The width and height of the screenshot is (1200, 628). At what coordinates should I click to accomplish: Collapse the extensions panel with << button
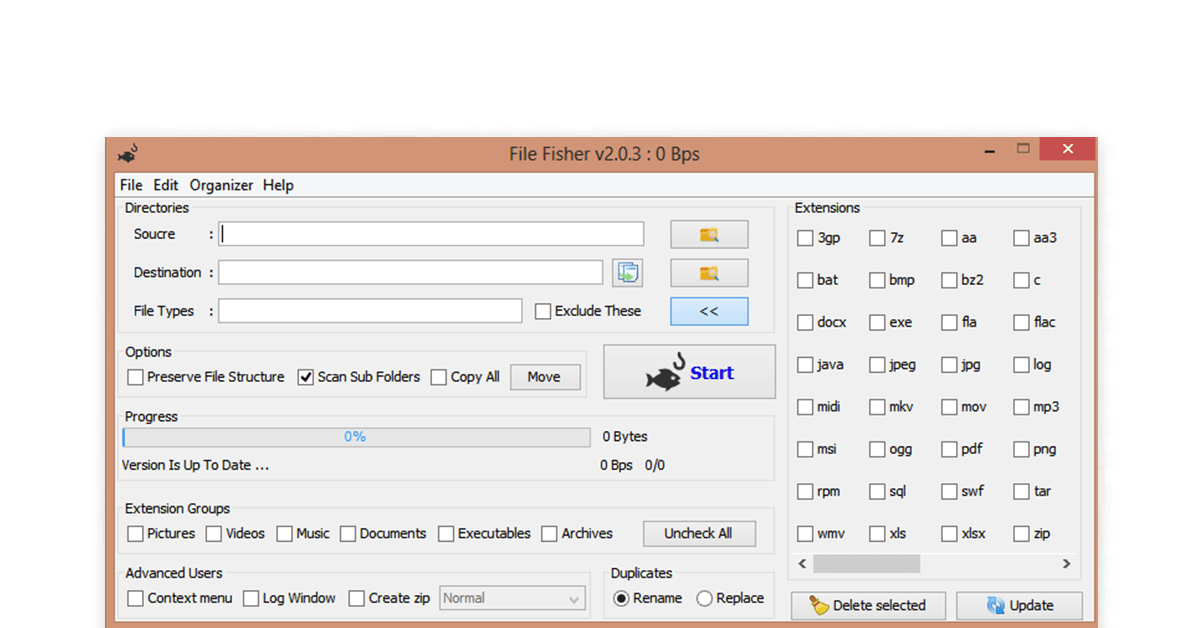click(x=709, y=311)
